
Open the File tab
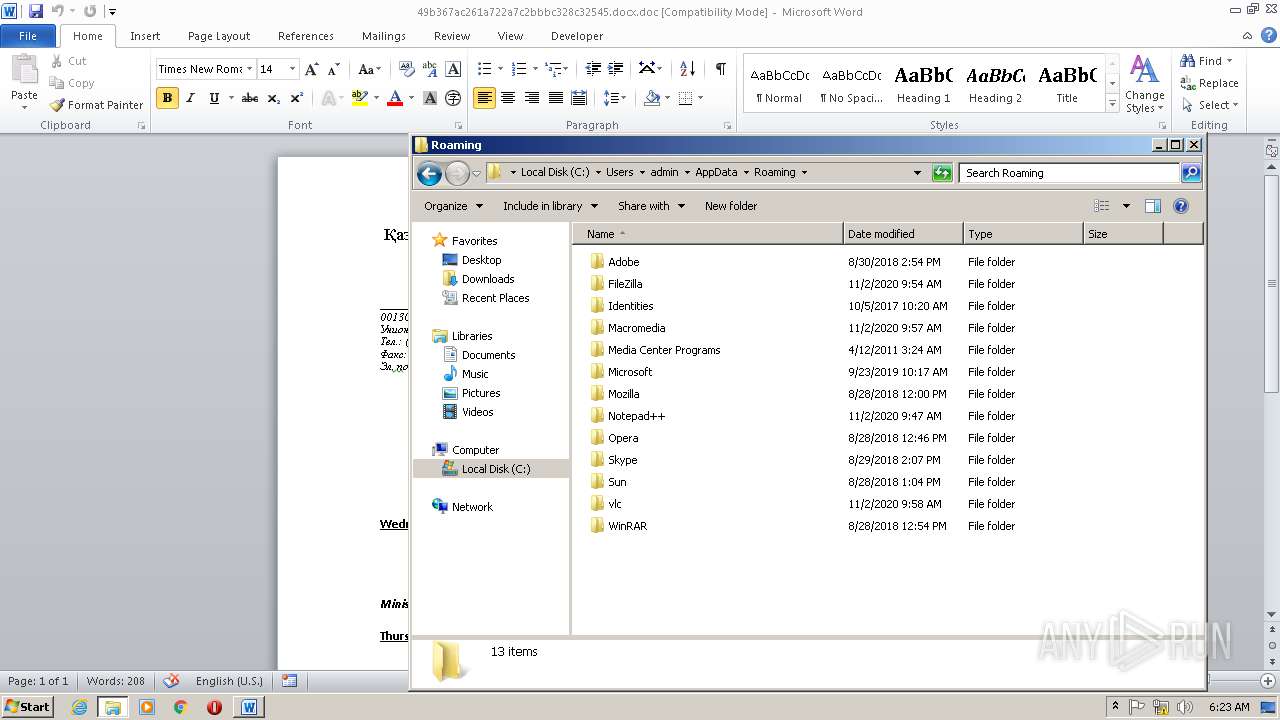(x=28, y=36)
